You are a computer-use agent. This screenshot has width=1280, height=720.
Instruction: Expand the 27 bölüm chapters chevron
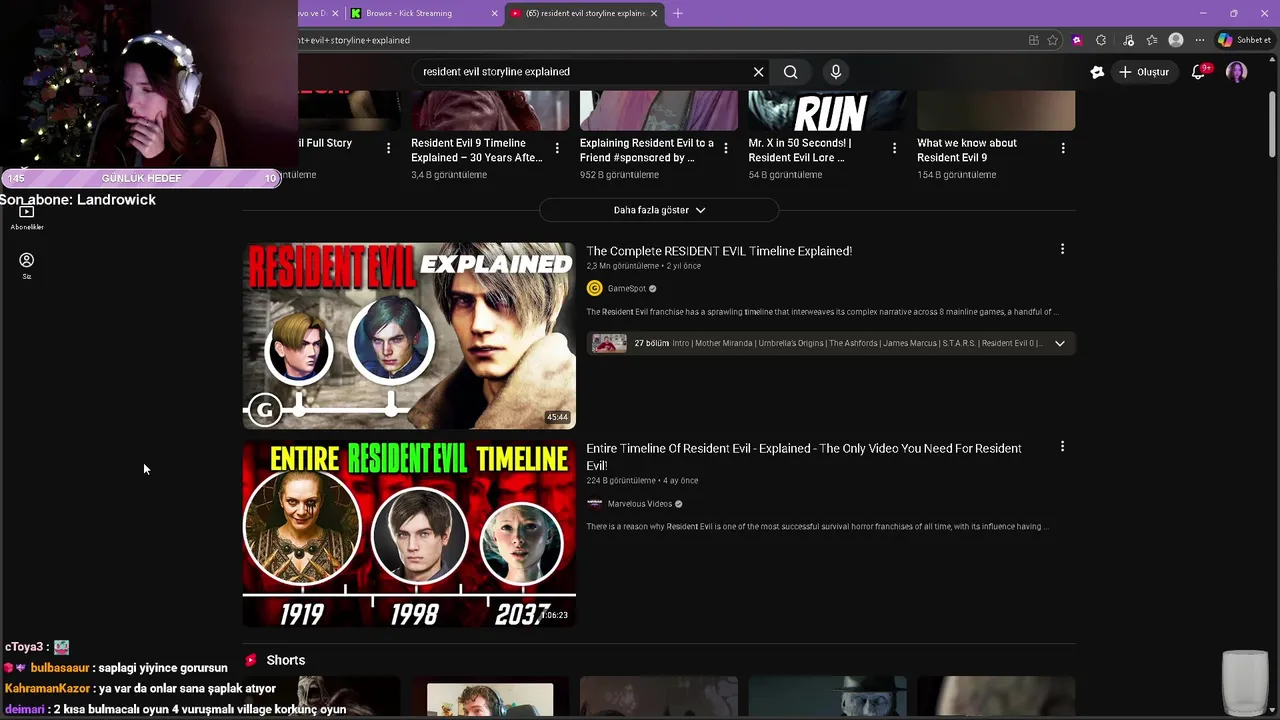pyautogui.click(x=1060, y=343)
